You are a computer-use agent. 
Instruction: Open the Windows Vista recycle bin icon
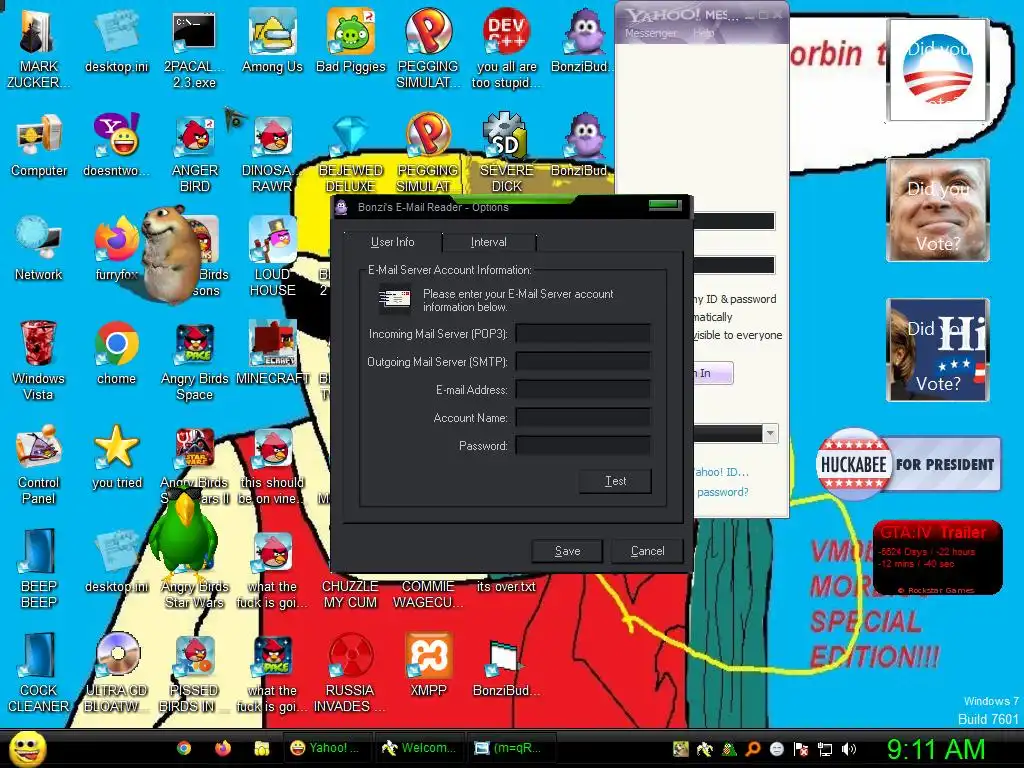[x=38, y=360]
